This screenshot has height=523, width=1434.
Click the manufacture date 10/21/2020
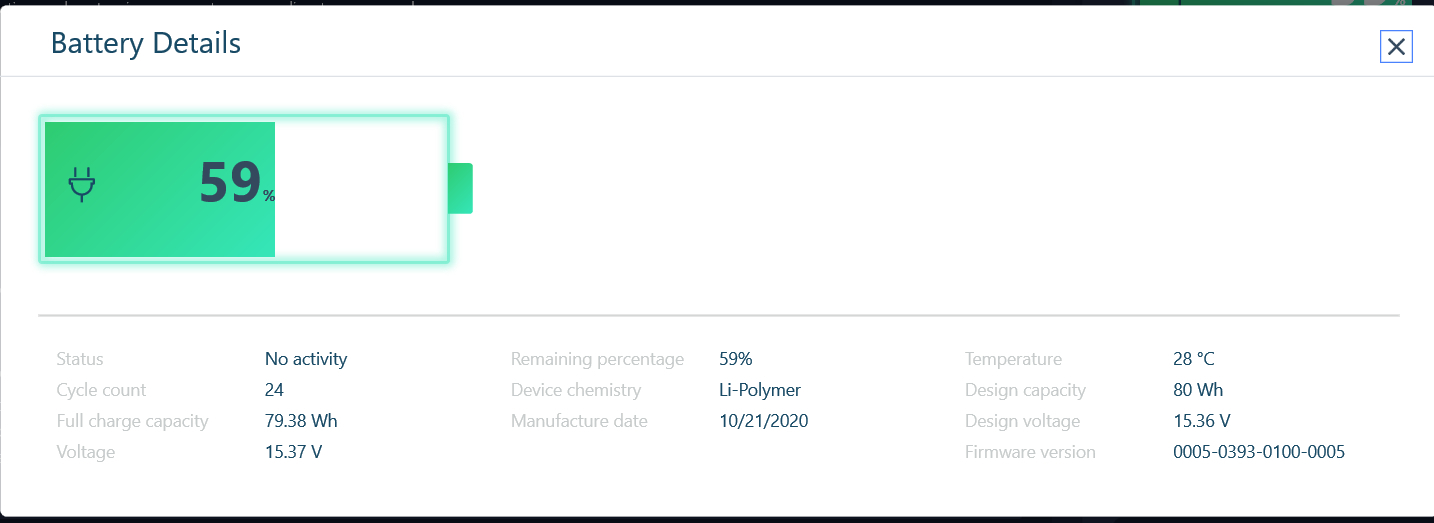[763, 421]
